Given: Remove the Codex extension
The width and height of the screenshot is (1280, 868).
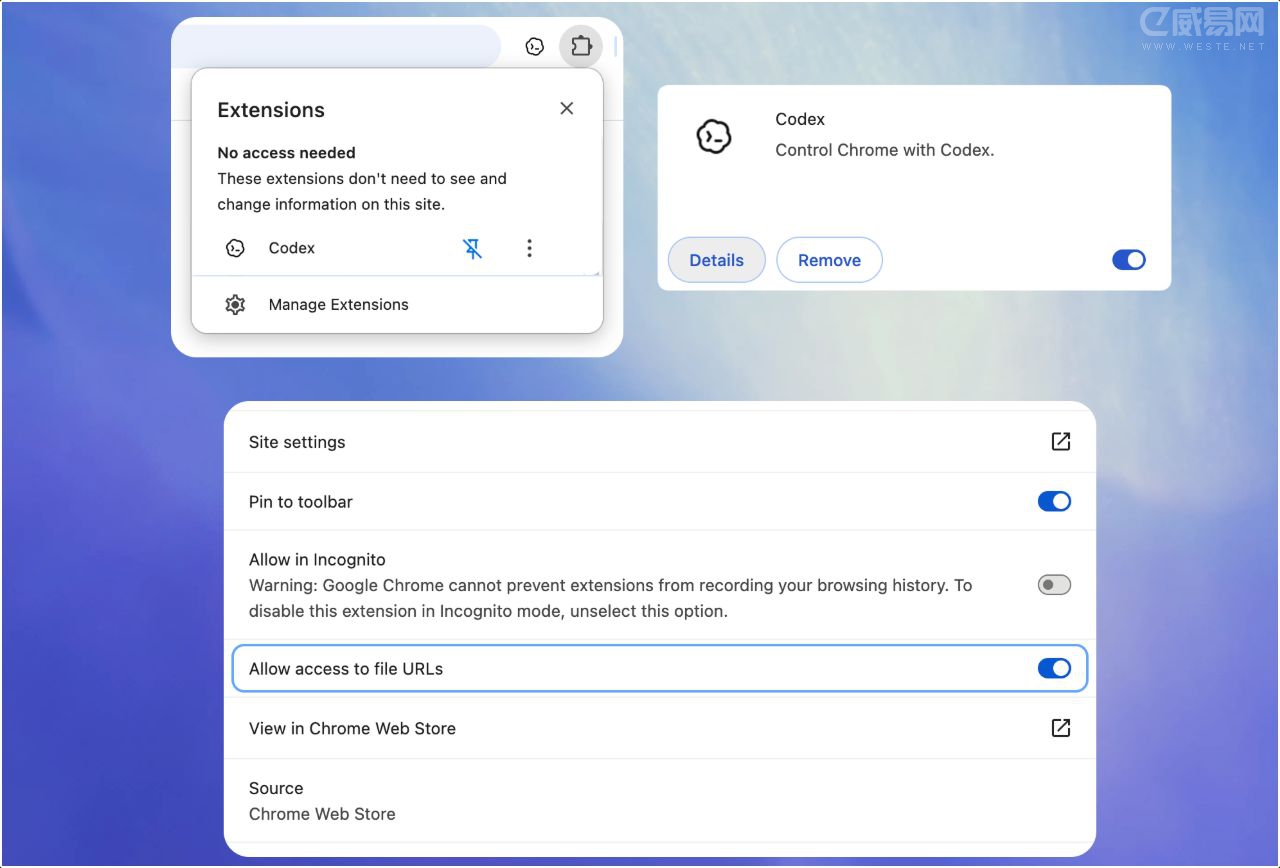Looking at the screenshot, I should pyautogui.click(x=829, y=260).
